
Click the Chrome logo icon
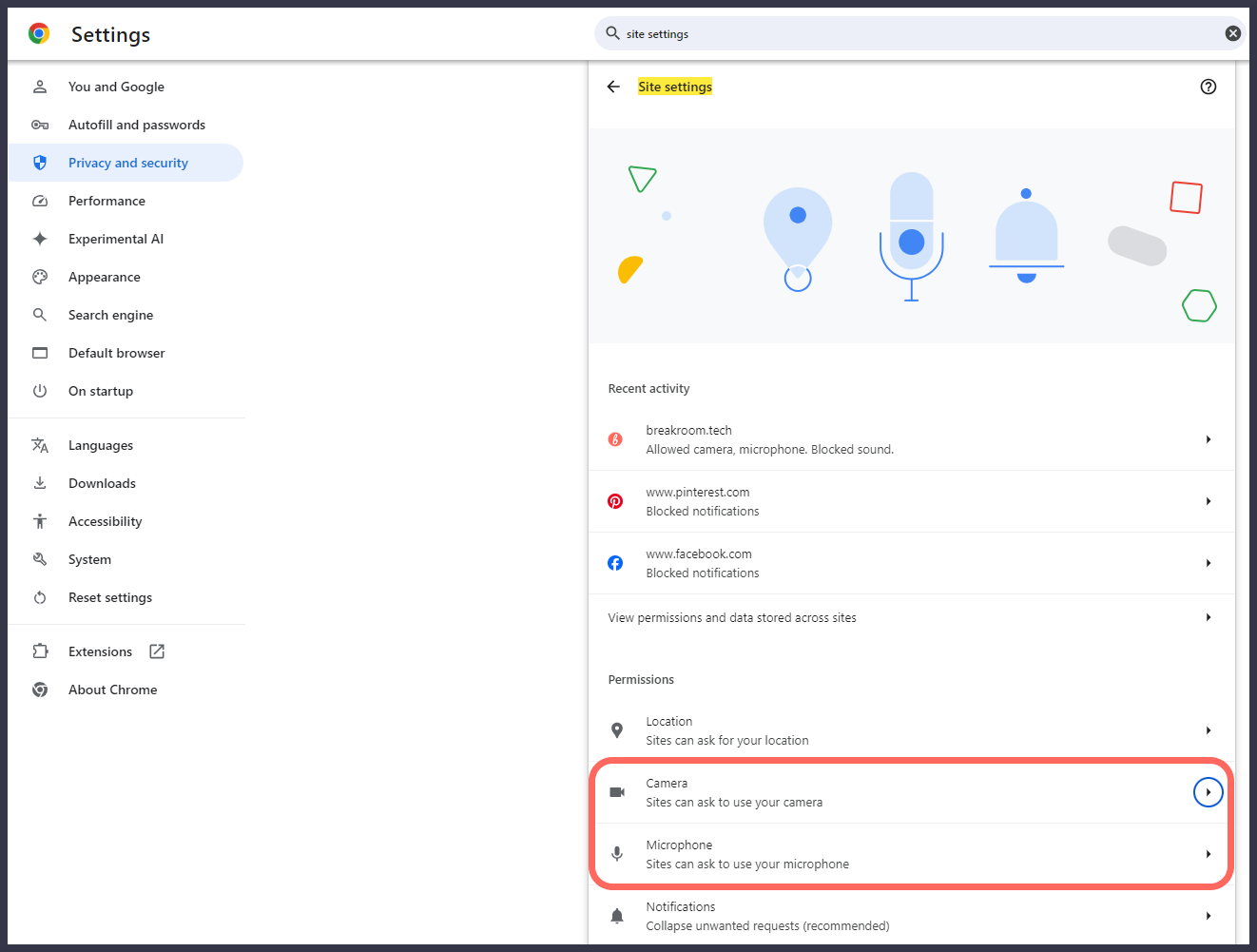[39, 34]
